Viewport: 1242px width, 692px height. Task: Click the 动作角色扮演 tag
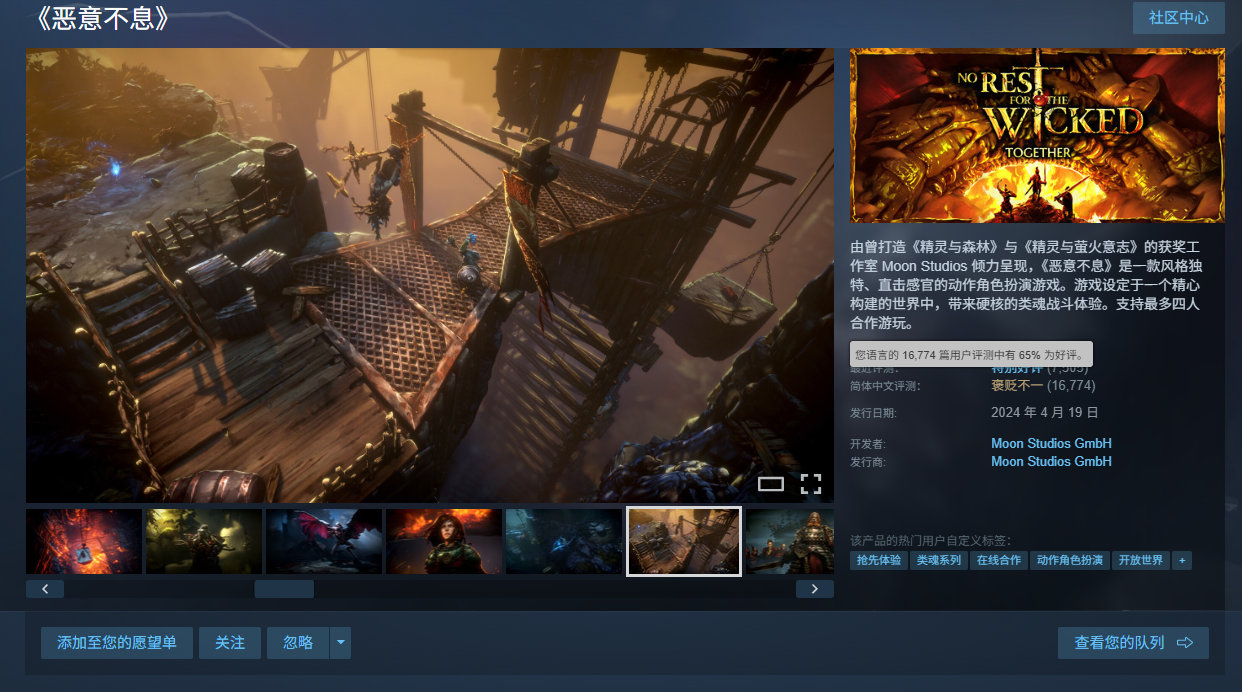pyautogui.click(x=1069, y=560)
